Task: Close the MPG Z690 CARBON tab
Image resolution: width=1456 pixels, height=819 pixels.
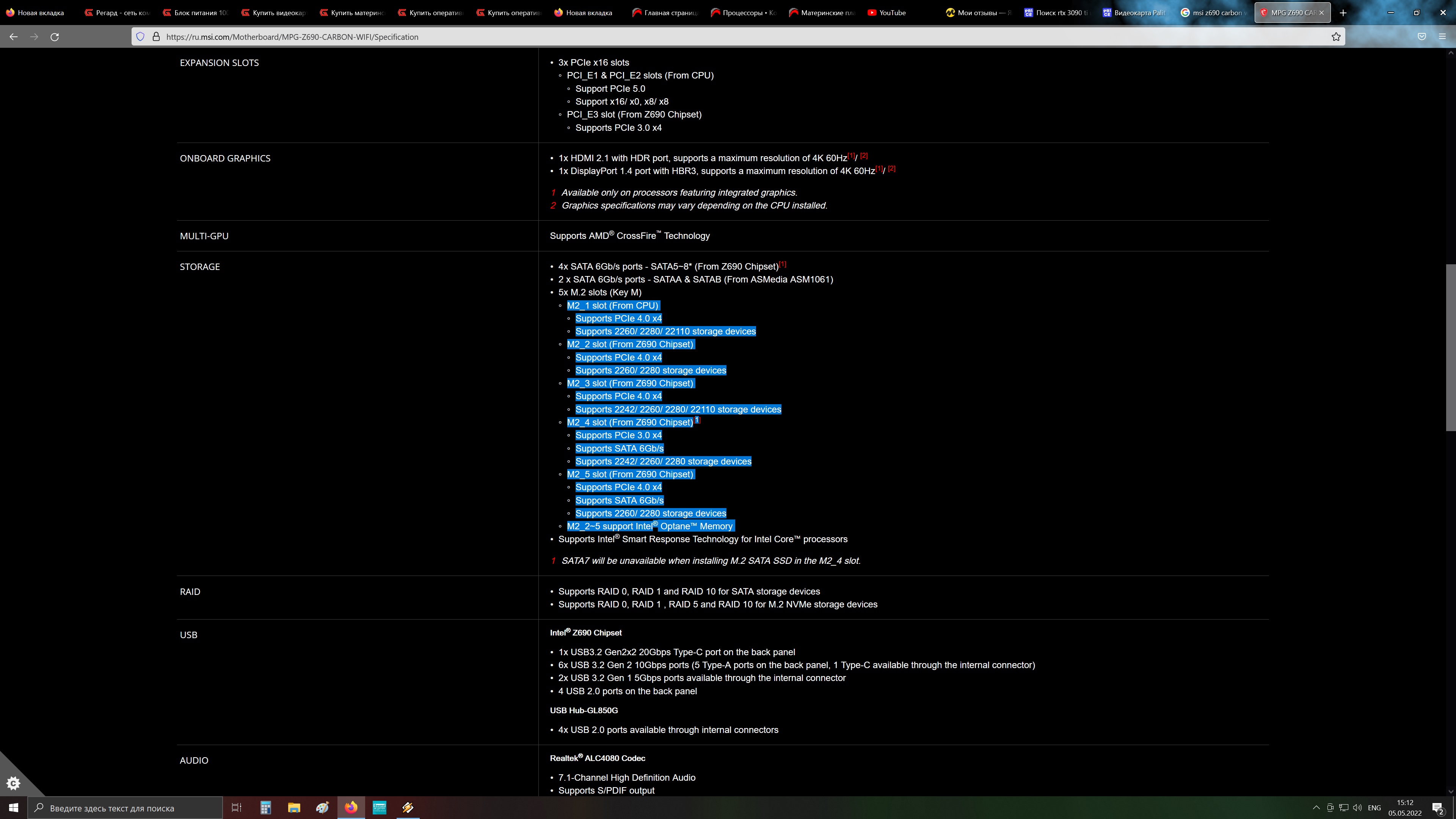Action: click(1321, 13)
